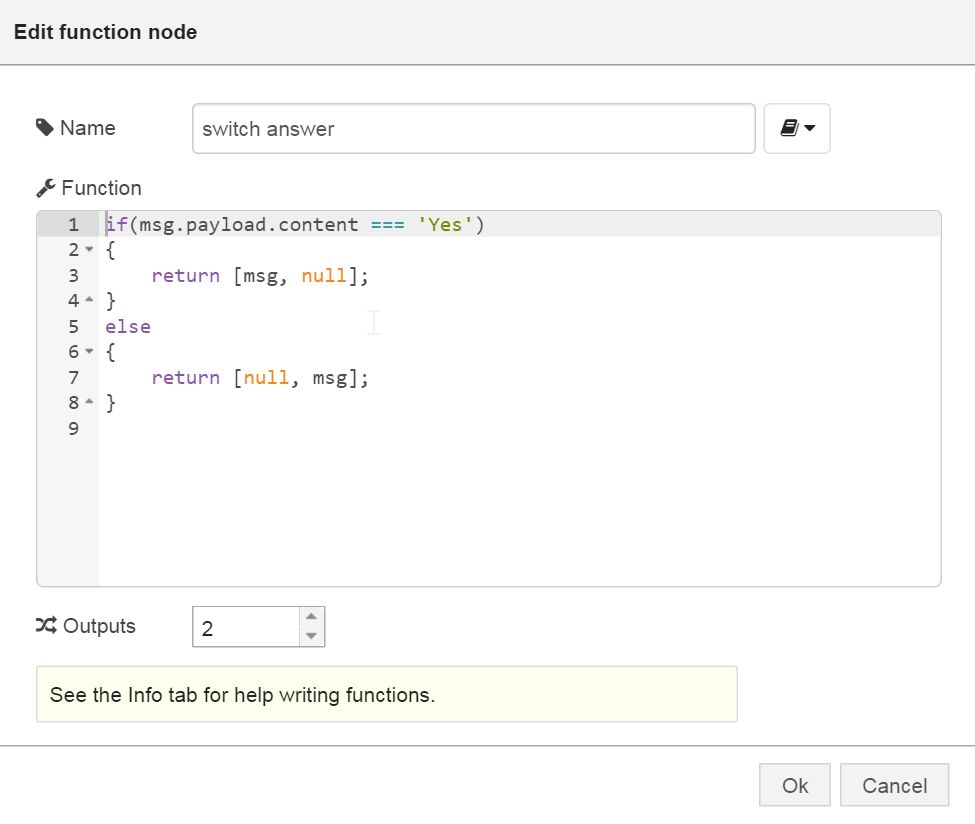Screen dimensions: 975x824
Task: Click line number 1 in the gutter
Action: click(73, 224)
